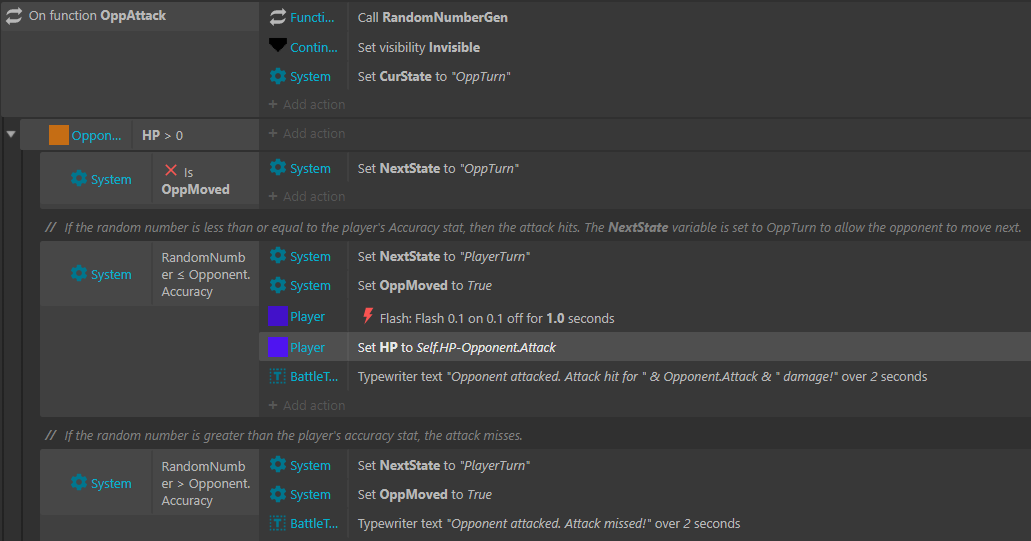1031x541 pixels.
Task: Click System gear icon for Set CurState
Action: 277,76
